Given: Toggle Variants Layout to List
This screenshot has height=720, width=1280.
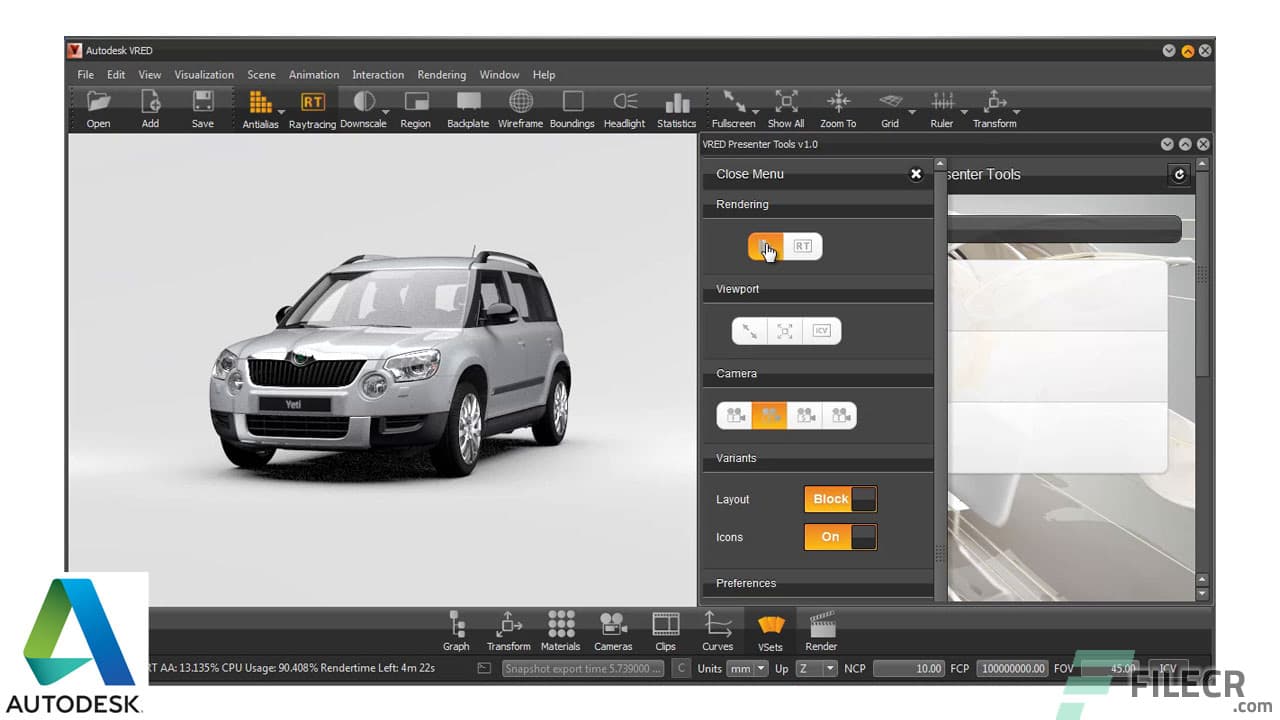Looking at the screenshot, I should (866, 499).
